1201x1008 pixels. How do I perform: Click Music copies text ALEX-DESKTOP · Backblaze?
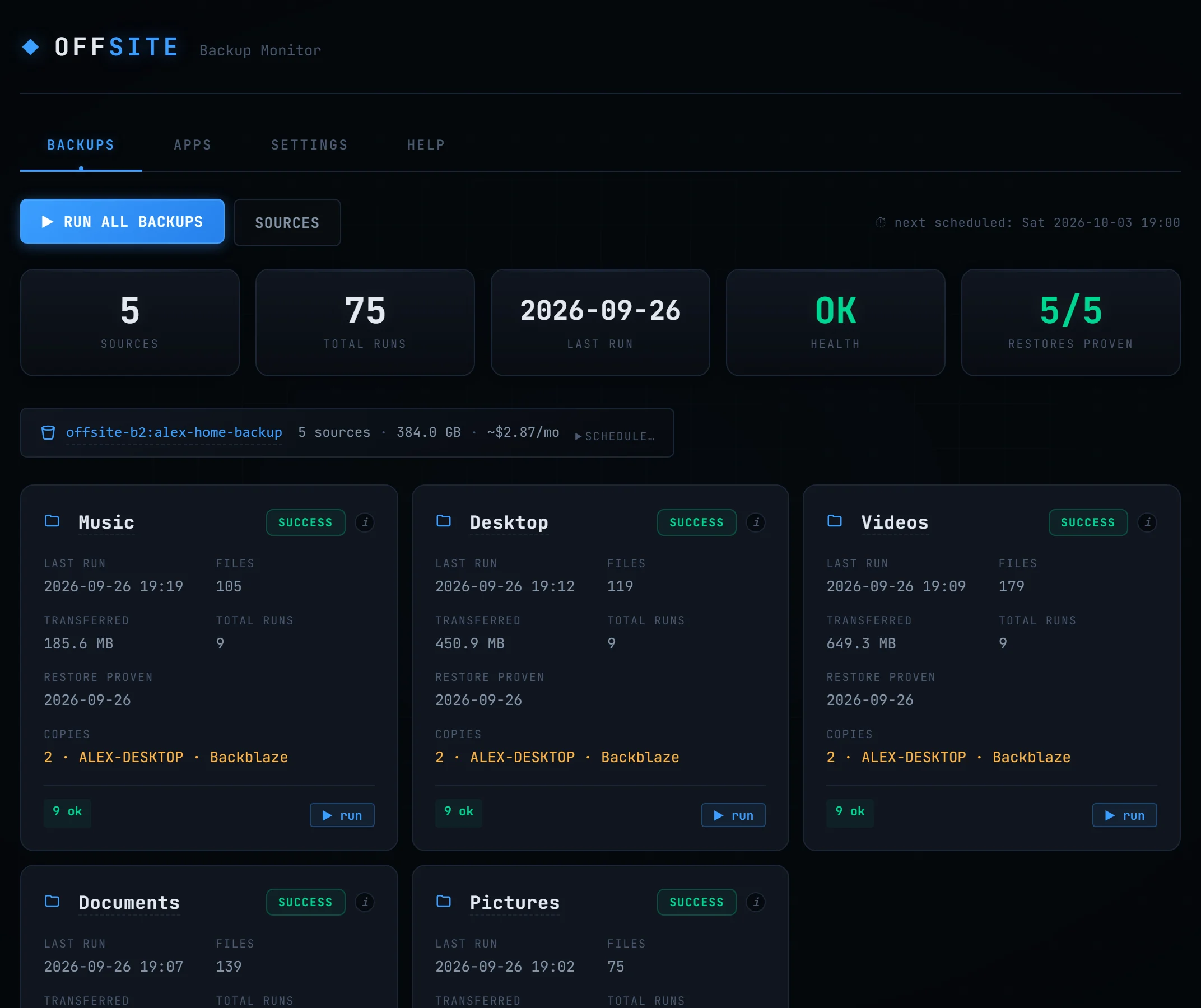(x=184, y=757)
